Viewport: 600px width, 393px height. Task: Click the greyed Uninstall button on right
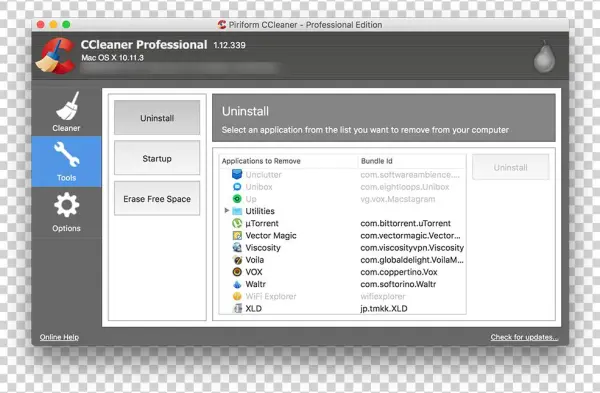(x=510, y=168)
